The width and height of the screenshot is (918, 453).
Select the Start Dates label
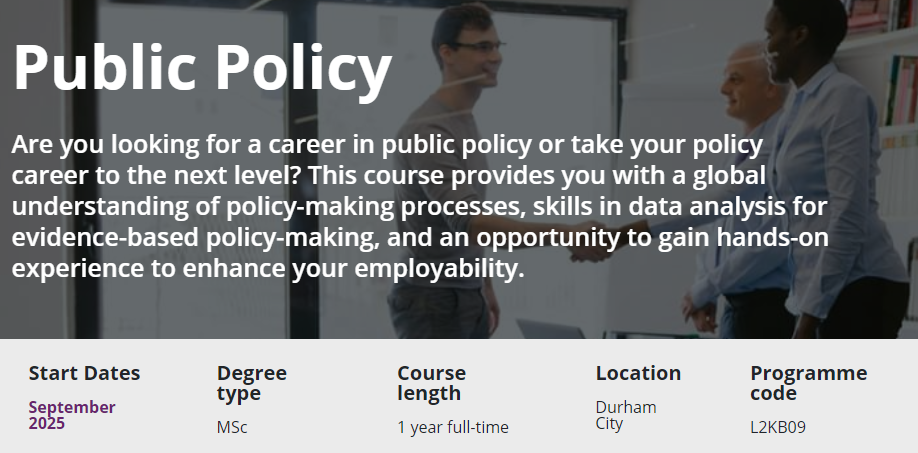click(x=84, y=373)
